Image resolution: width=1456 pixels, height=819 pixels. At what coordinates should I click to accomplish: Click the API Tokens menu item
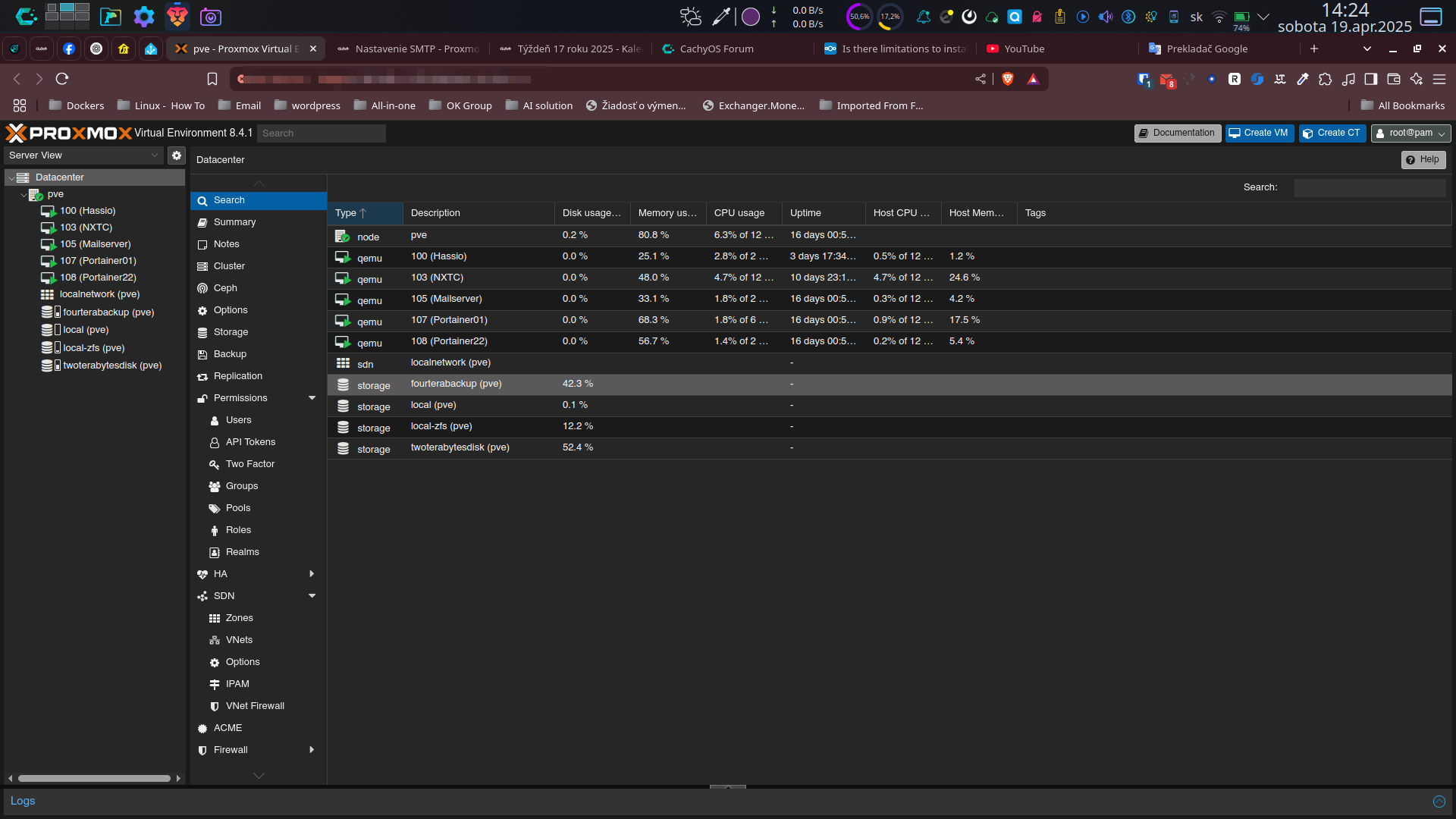coord(250,442)
